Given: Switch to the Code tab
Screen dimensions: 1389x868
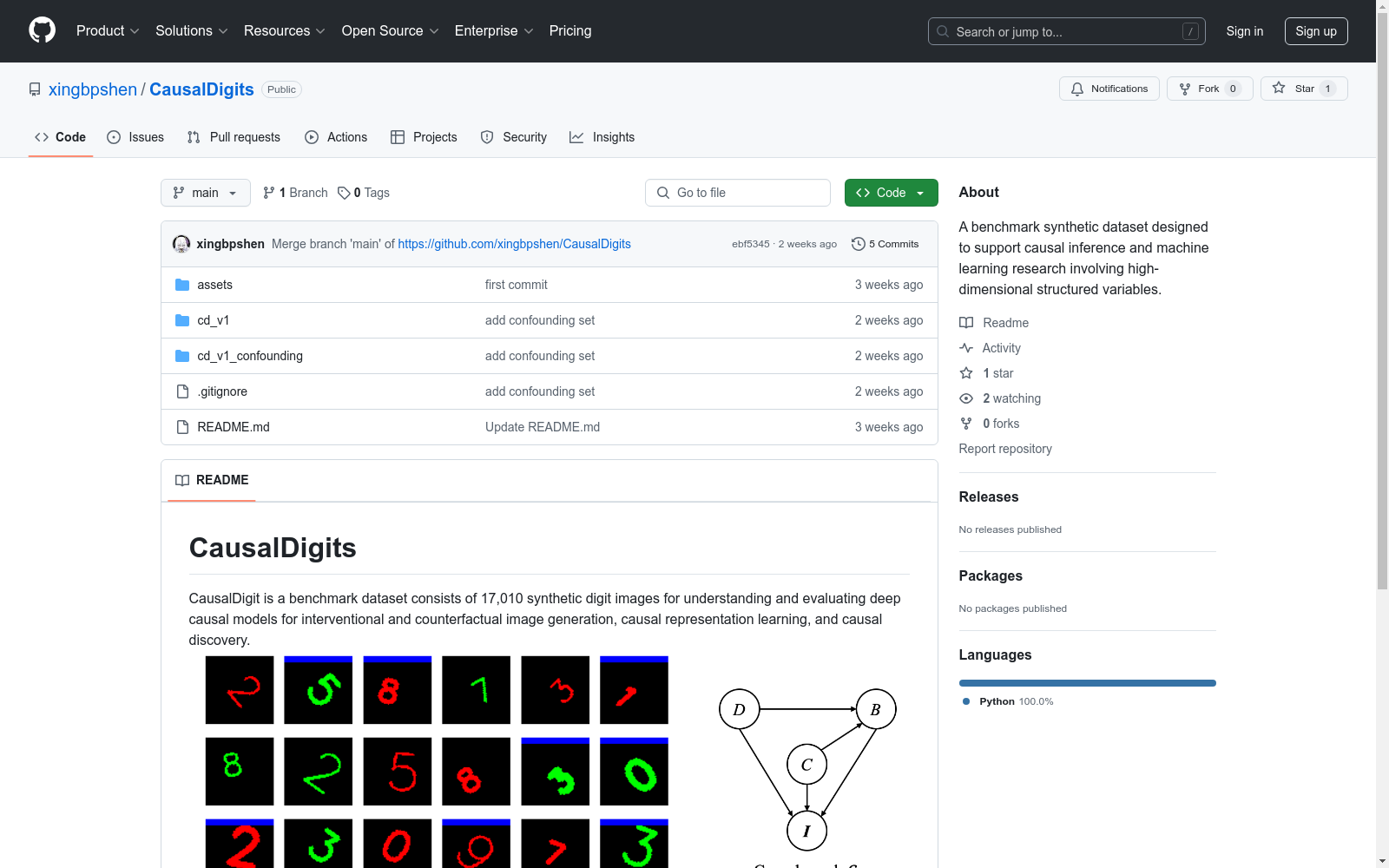Looking at the screenshot, I should 60,137.
